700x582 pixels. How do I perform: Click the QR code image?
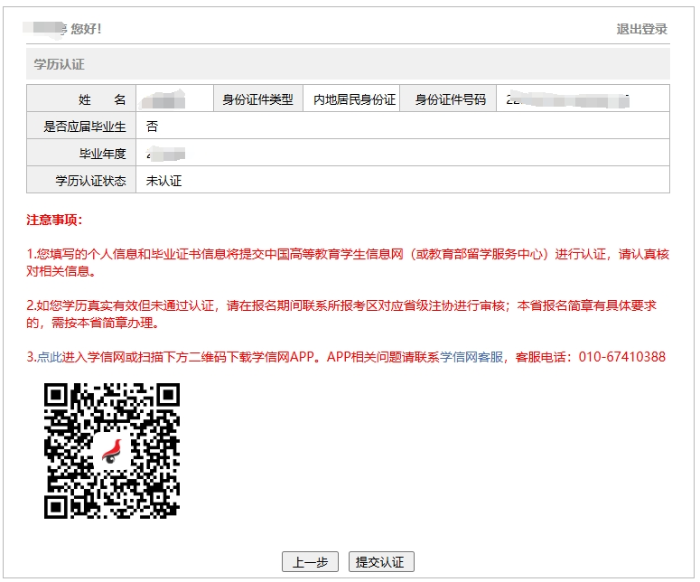[x=112, y=451]
